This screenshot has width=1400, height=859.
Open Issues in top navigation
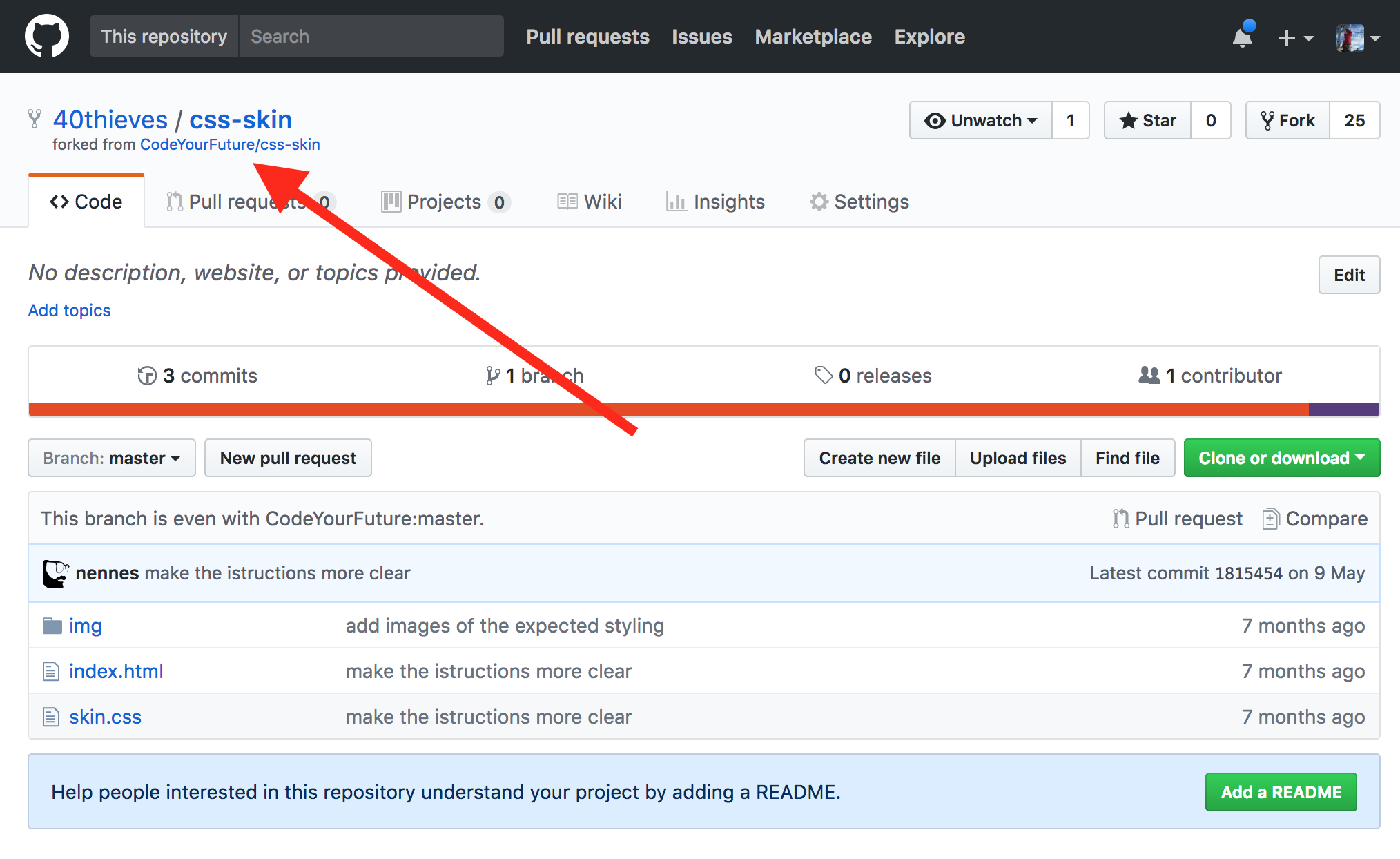point(702,37)
